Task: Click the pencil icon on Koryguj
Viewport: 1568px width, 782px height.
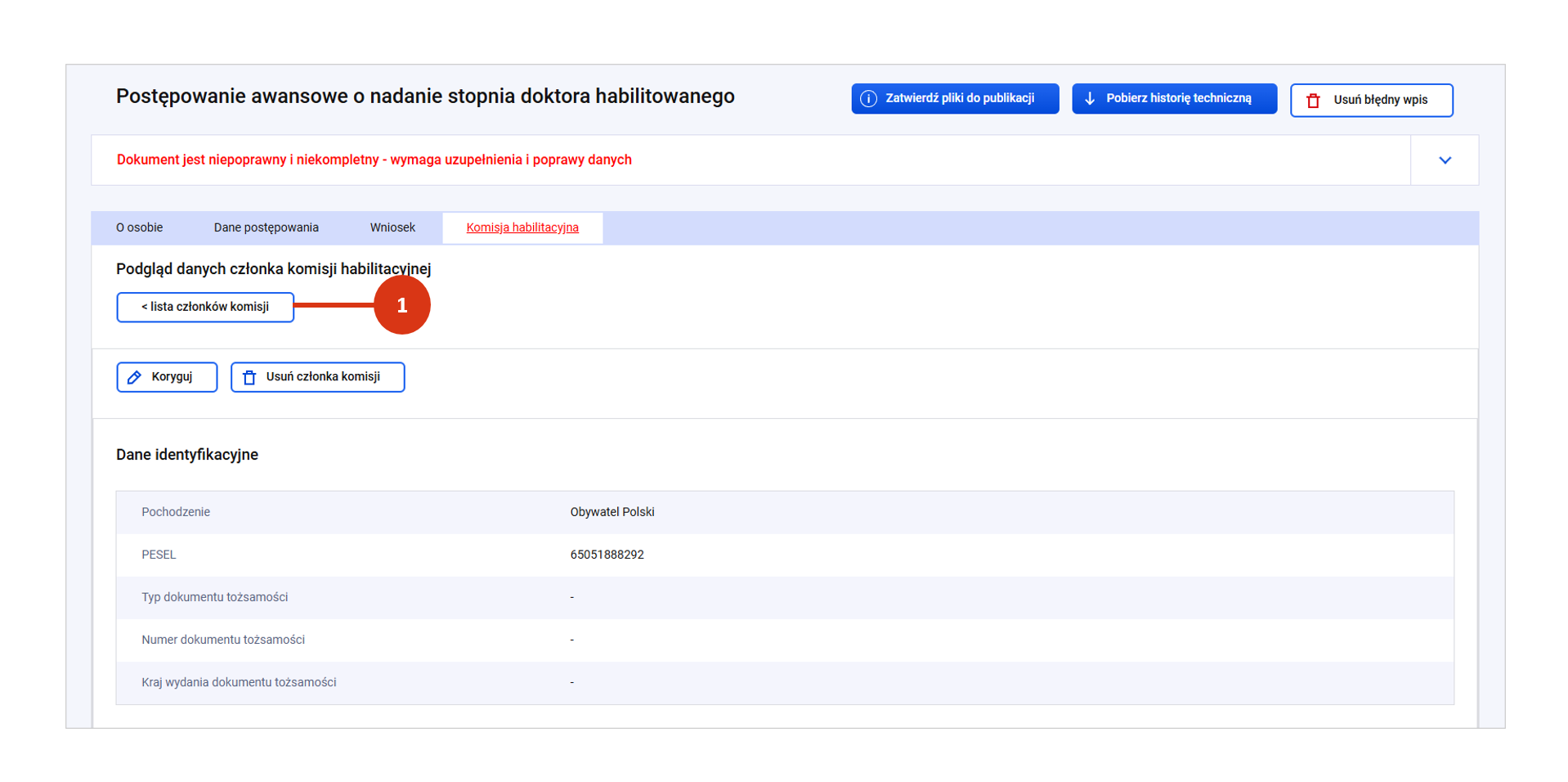Action: [135, 377]
